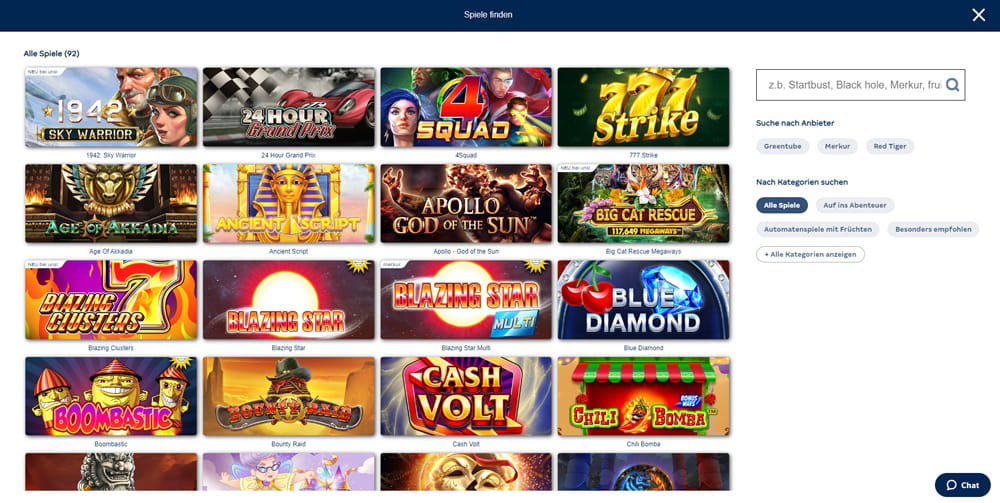Viewport: 1000px width, 503px height.
Task: Filter by provider Red Tiger
Action: 890,147
